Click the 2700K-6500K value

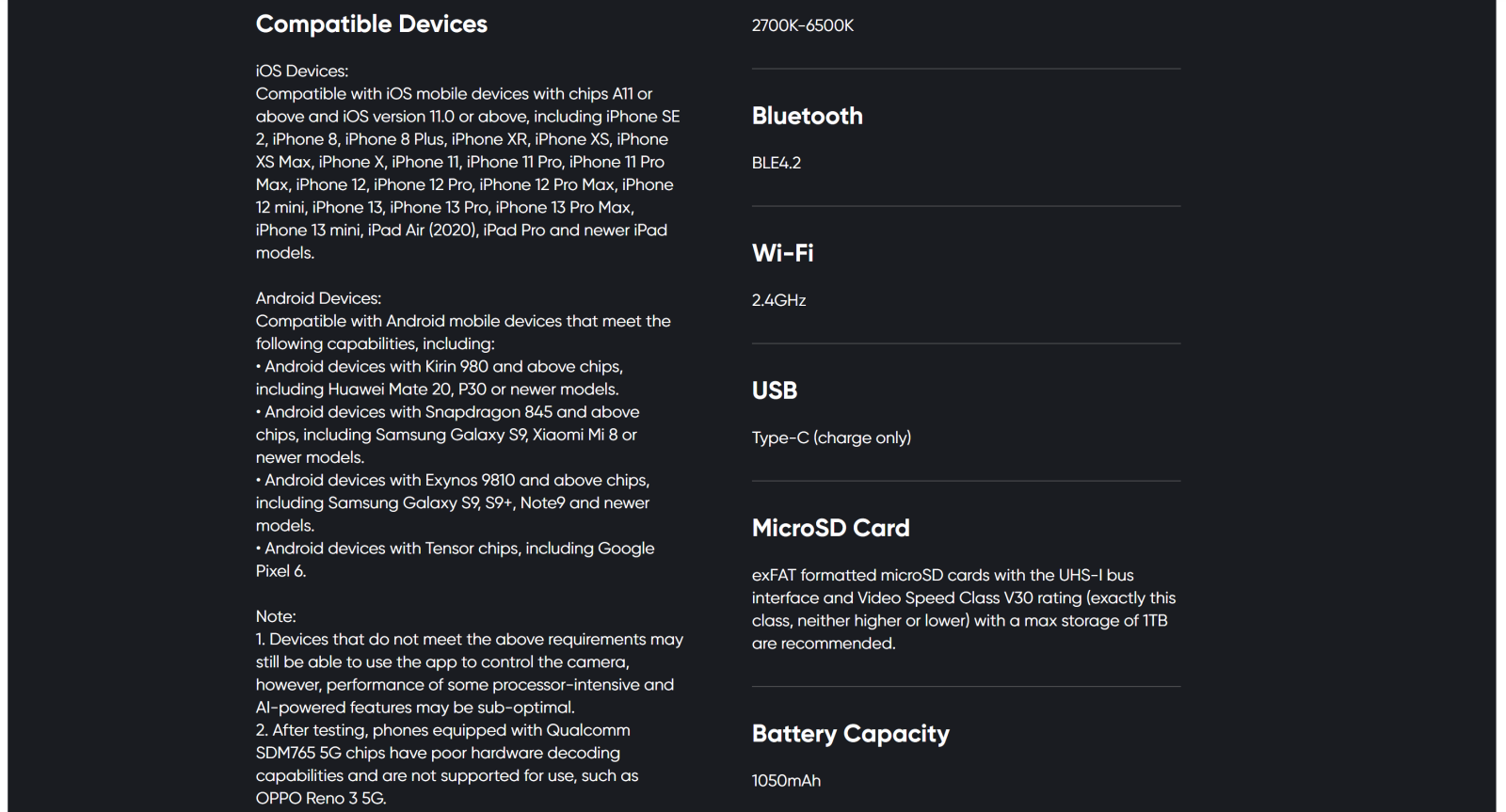[802, 25]
